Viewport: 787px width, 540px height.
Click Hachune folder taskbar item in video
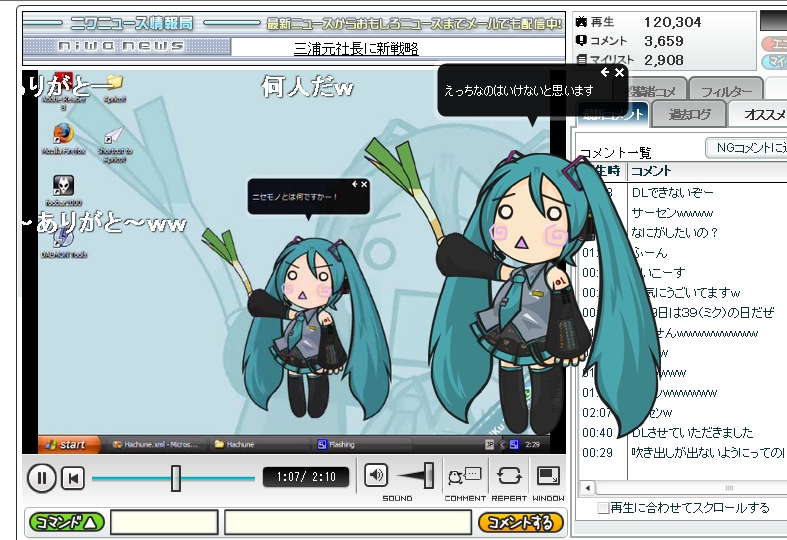click(235, 444)
